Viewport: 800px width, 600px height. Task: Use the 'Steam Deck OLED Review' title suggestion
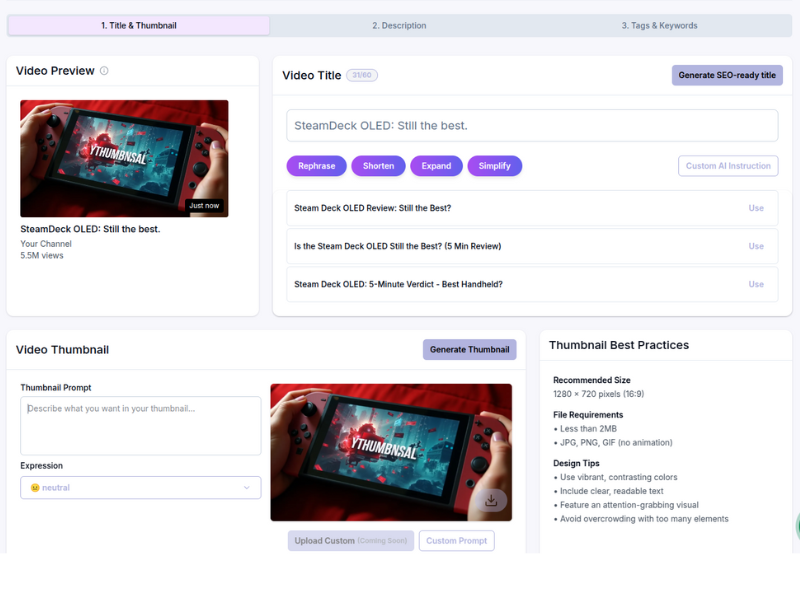[x=756, y=208]
